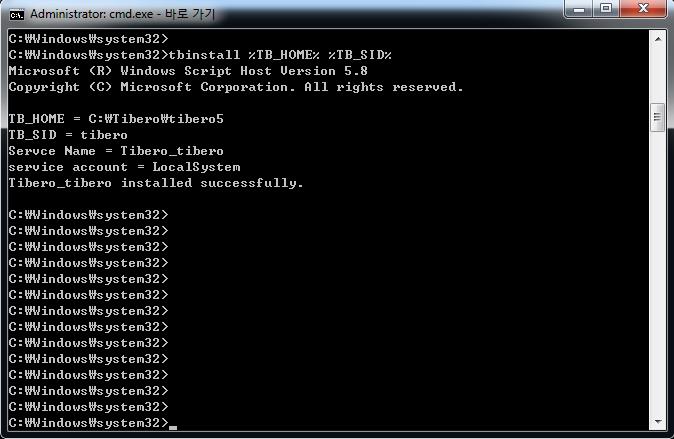The height and width of the screenshot is (439, 674).
Task: Click the tbinstall %TB_HOME% %TB_SID% command line
Action: pos(199,55)
